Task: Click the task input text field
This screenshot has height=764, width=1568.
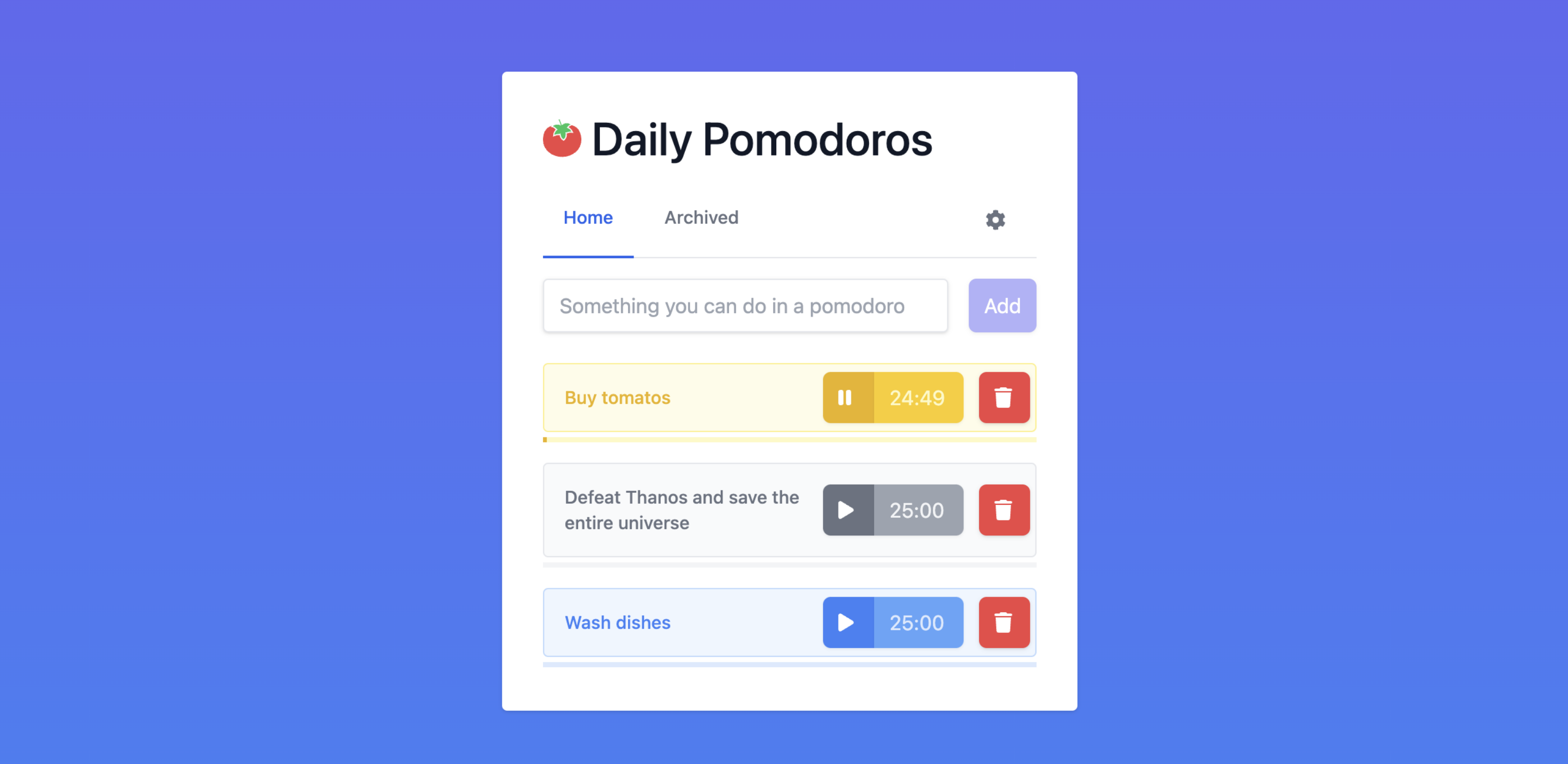Action: pos(745,306)
